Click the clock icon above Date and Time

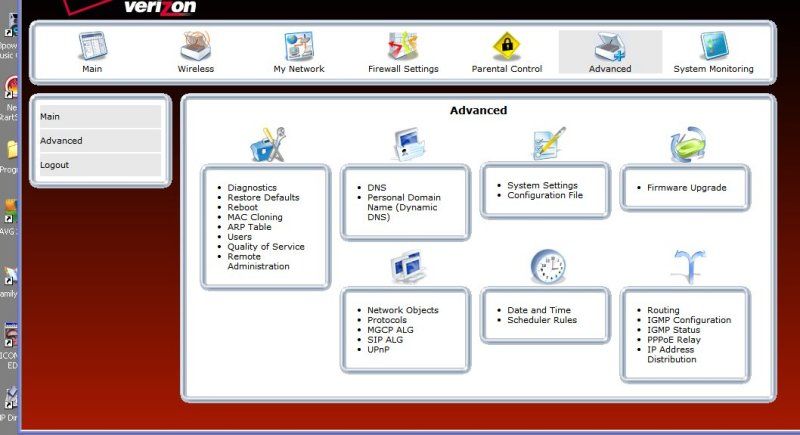(x=547, y=266)
